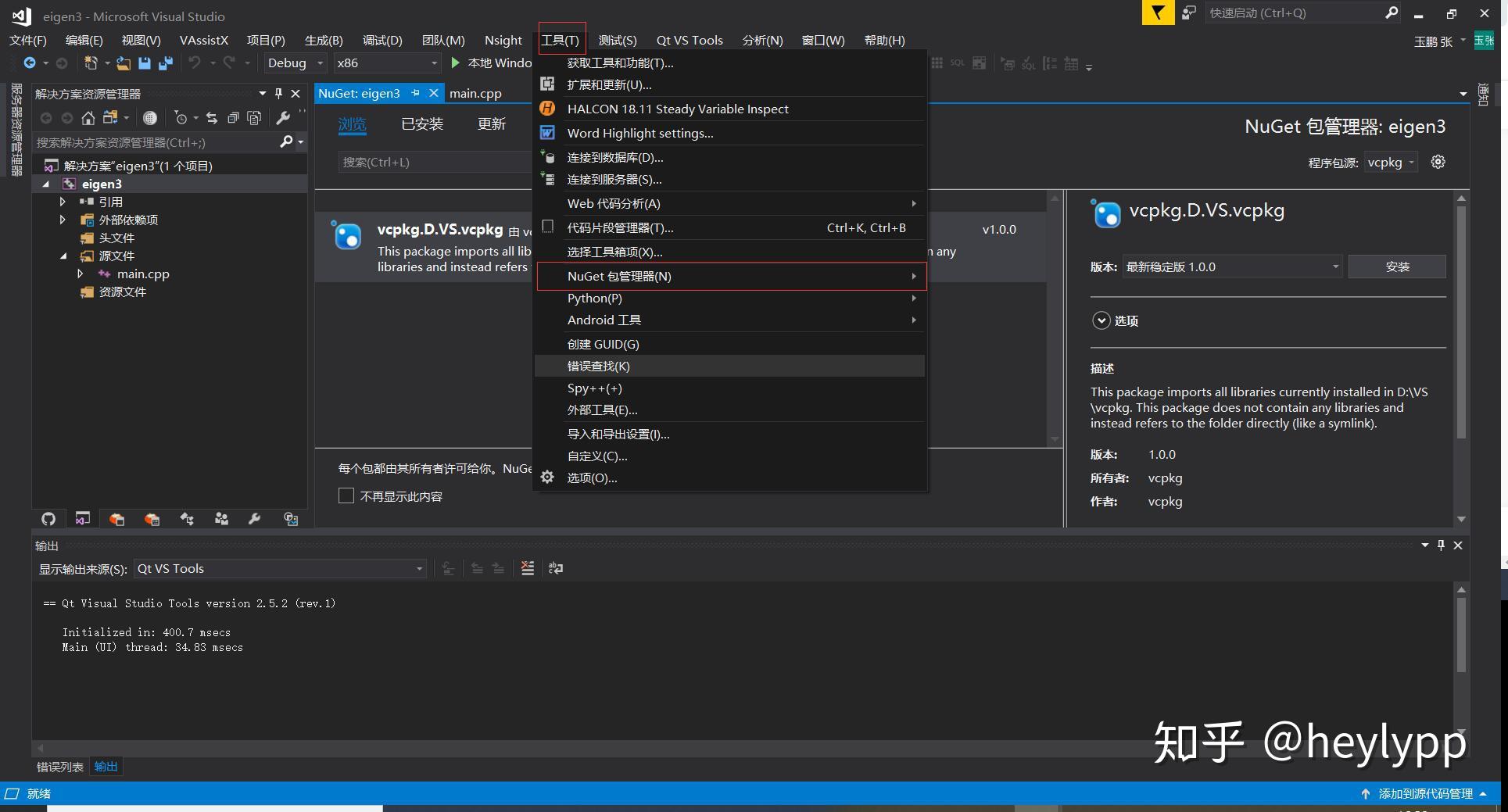Viewport: 1508px width, 812px height.
Task: Check the '不再显示此内容' checkbox
Action: click(346, 496)
